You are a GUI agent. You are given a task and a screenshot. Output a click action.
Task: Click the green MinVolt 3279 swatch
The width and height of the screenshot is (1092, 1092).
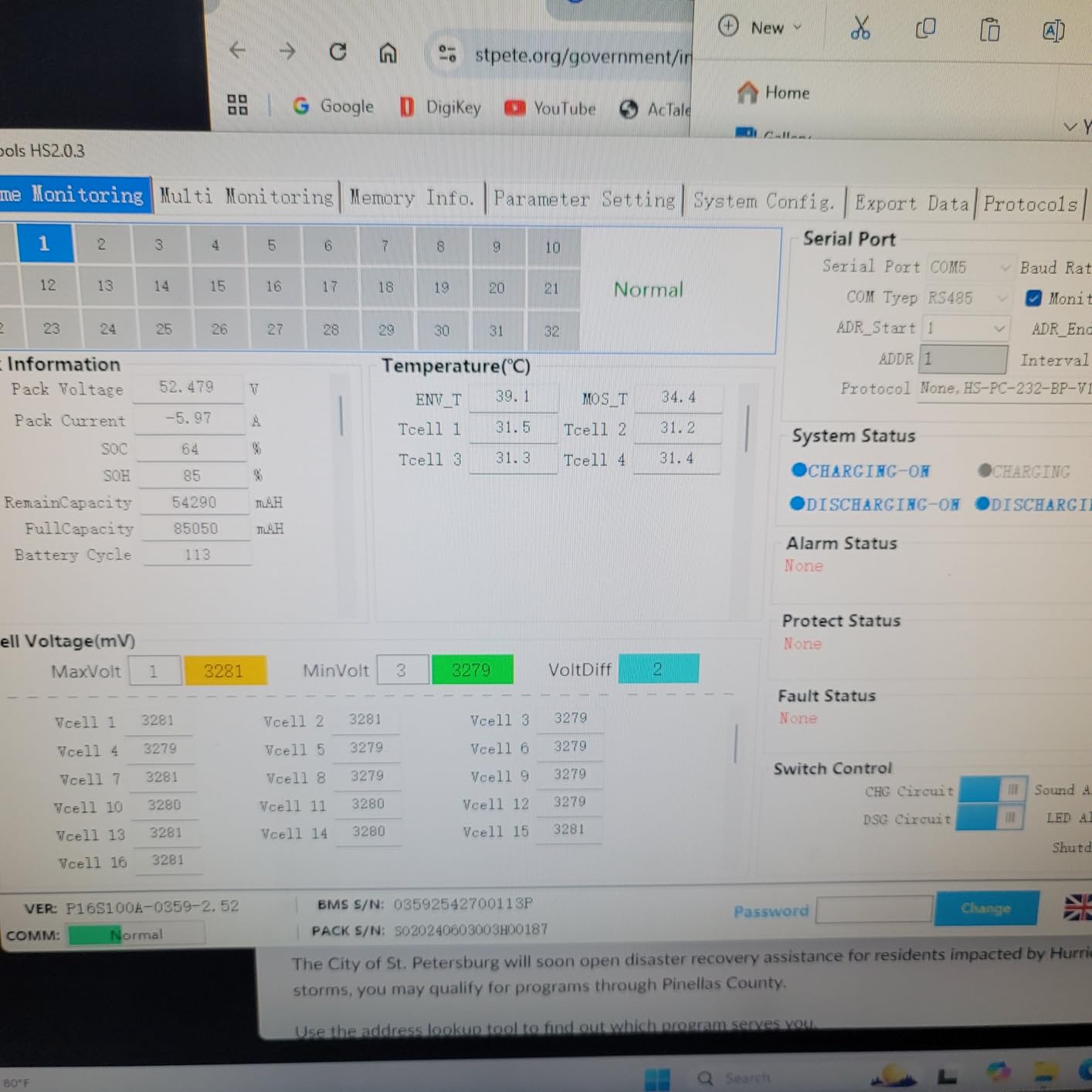tap(472, 670)
